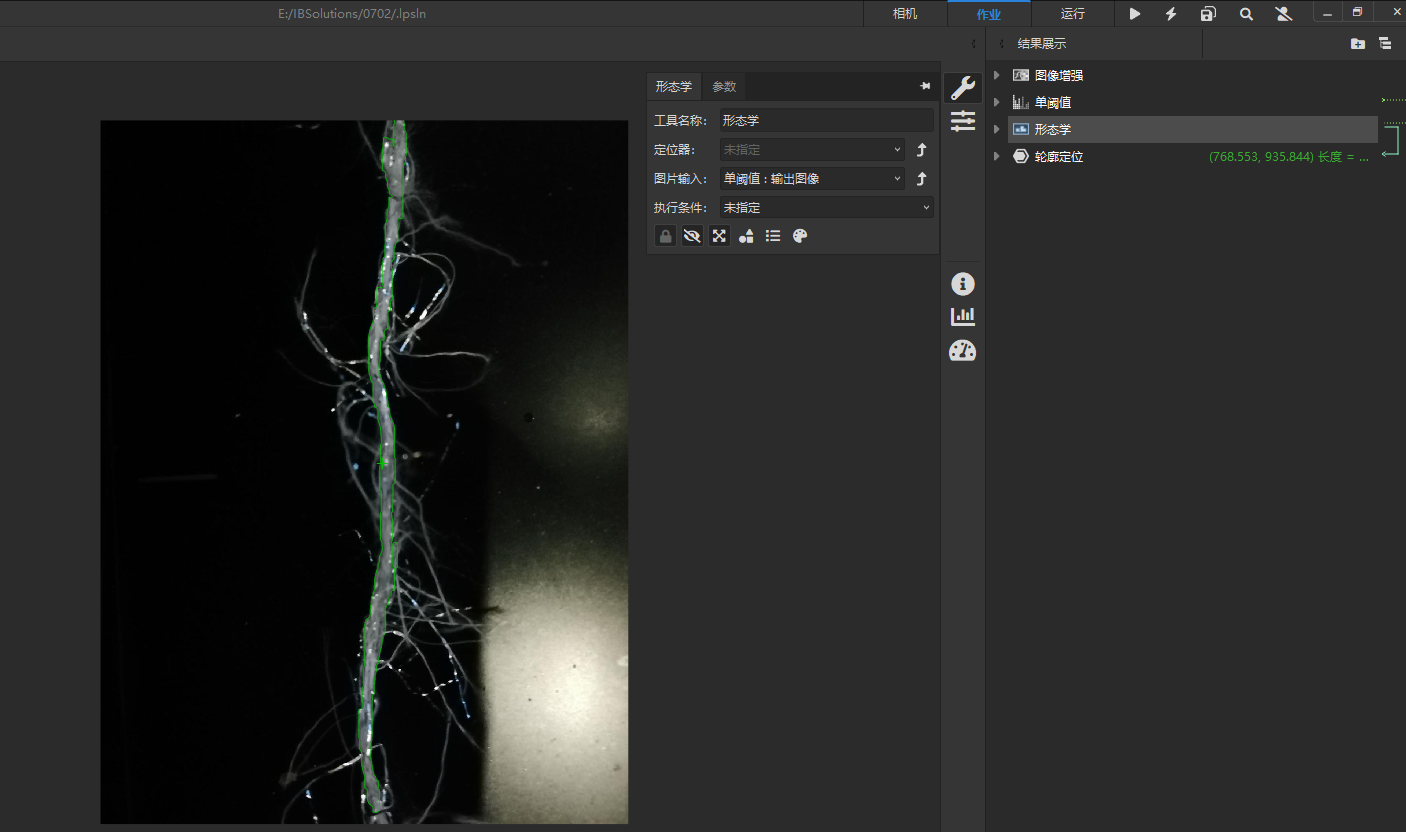Open the 执行条件 dropdown
1406x832 pixels.
pyautogui.click(x=826, y=207)
